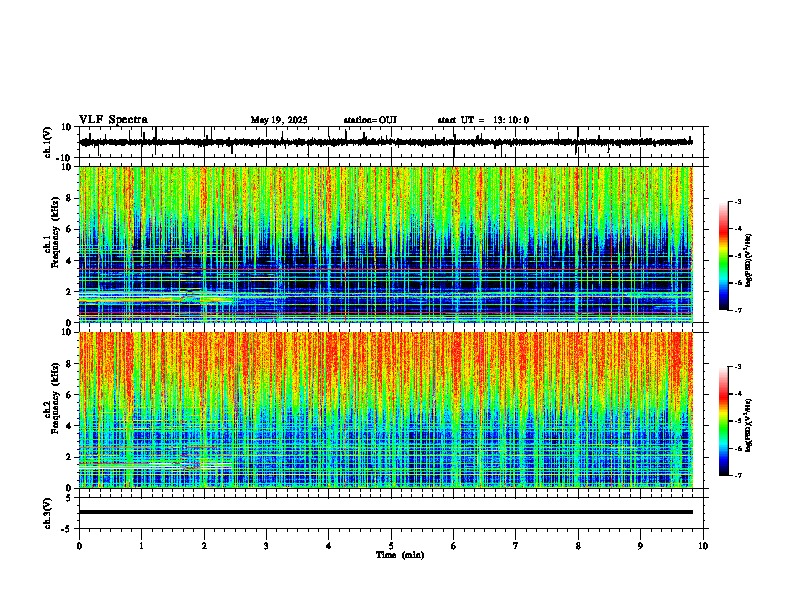Click the "VLF Spectra" title text
Image resolution: width=792 pixels, height=612 pixels.
click(113, 120)
